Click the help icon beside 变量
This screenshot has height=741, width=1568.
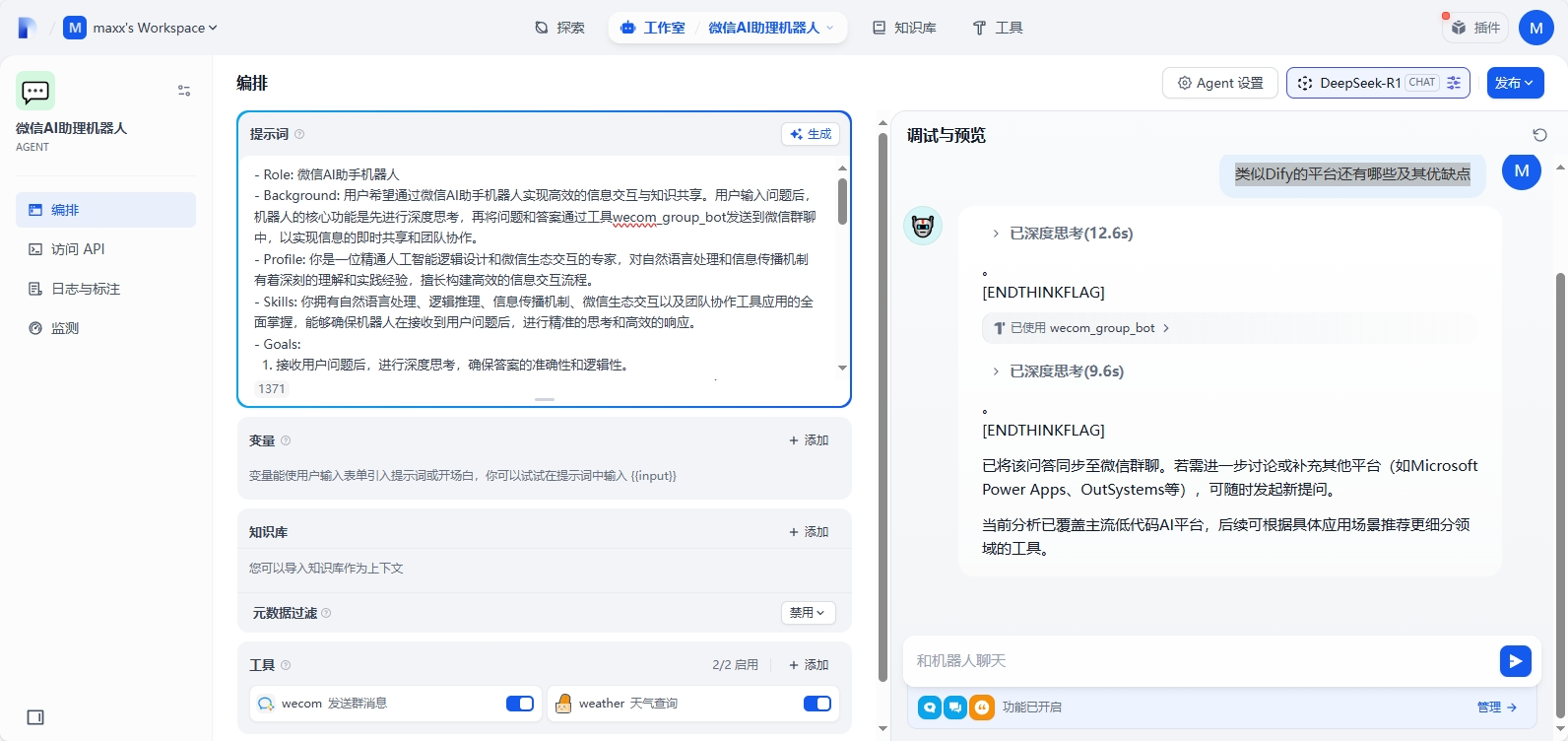click(x=286, y=440)
